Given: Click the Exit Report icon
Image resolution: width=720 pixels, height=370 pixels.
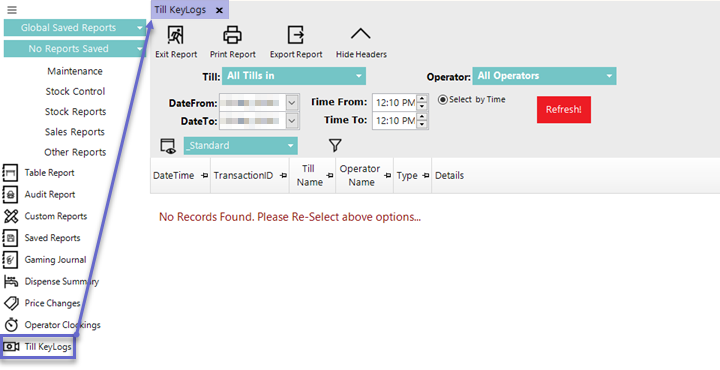Looking at the screenshot, I should [x=175, y=35].
